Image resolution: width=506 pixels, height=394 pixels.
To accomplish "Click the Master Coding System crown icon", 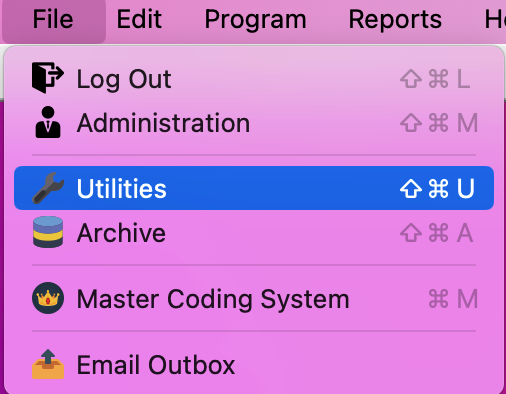I will point(48,298).
